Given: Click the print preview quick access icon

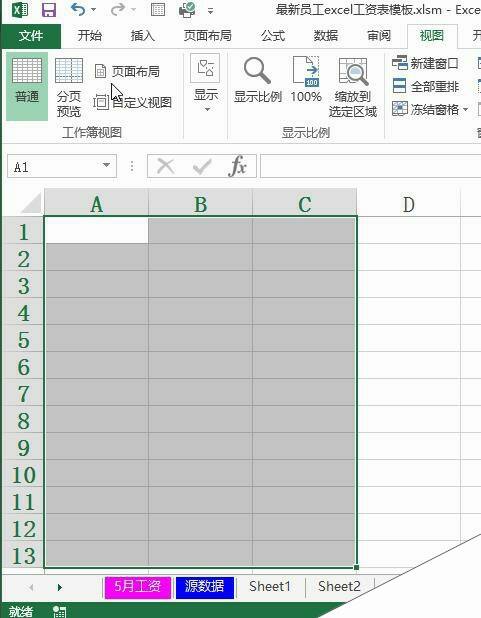Looking at the screenshot, I should click(158, 9).
